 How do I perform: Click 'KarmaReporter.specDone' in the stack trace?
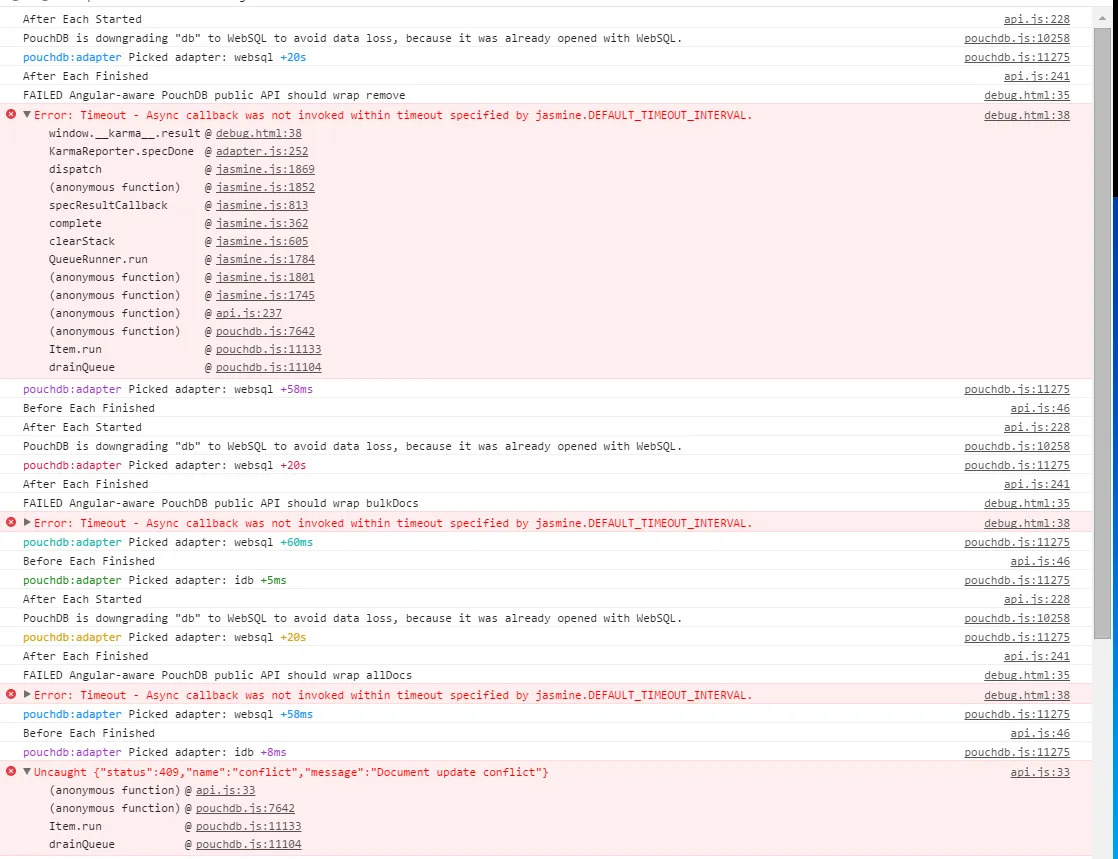[x=121, y=151]
